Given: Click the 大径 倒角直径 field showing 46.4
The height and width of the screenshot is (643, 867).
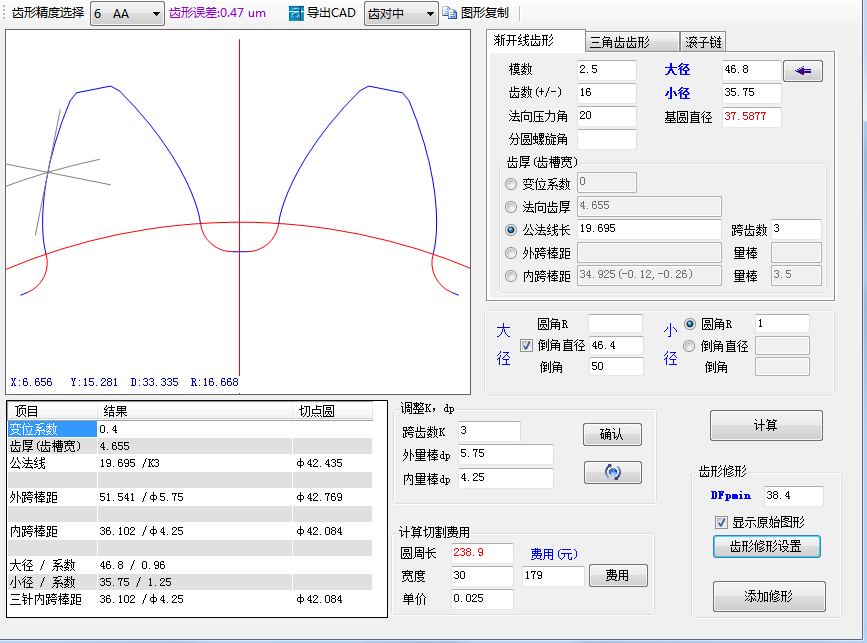Looking at the screenshot, I should pyautogui.click(x=616, y=346).
